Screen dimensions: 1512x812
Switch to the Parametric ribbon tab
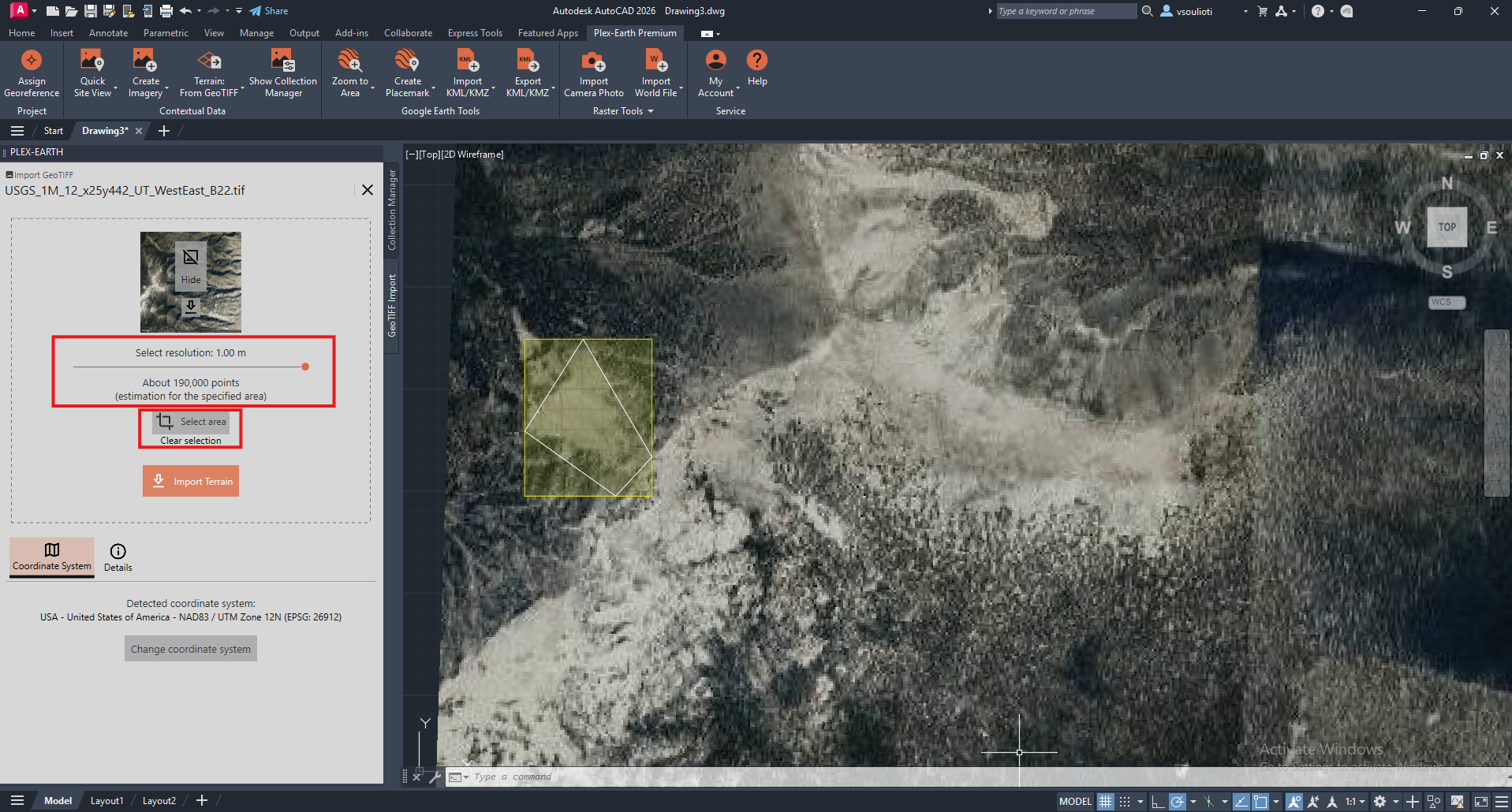(x=166, y=33)
